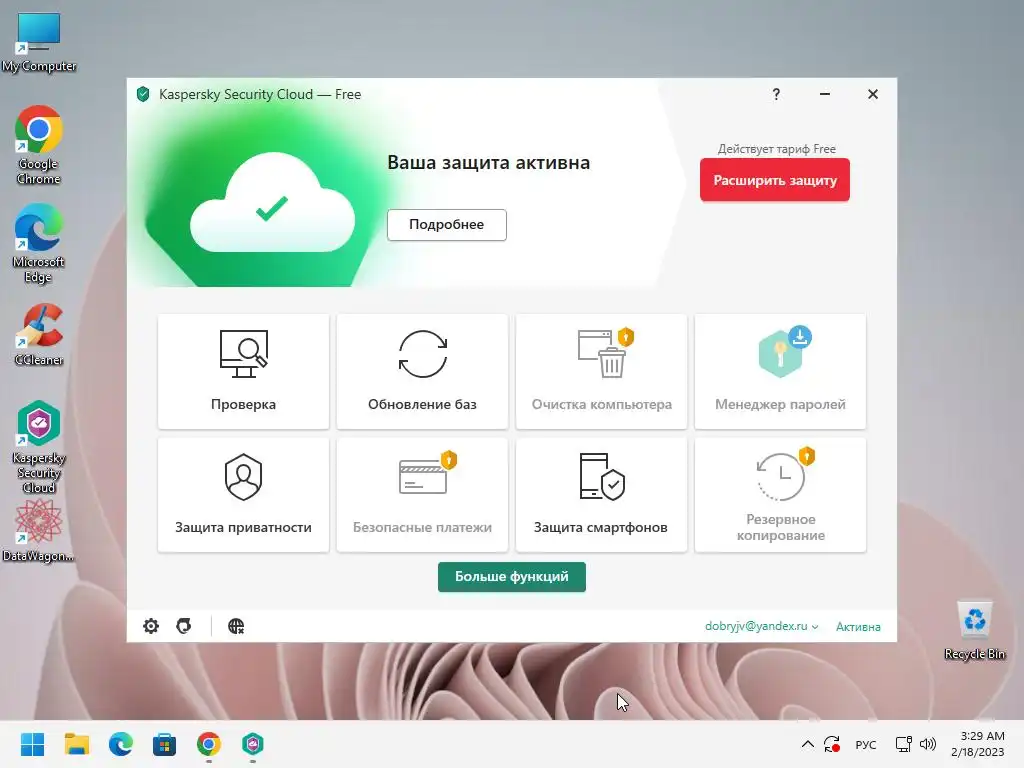Expand the dobryjv@yandex.ru account dropdown
Image resolution: width=1024 pixels, height=768 pixels.
click(761, 626)
